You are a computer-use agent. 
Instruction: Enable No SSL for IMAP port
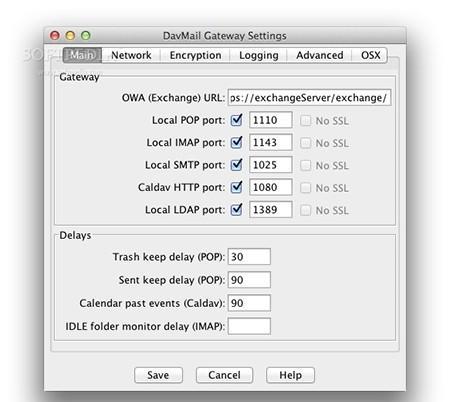pos(305,143)
